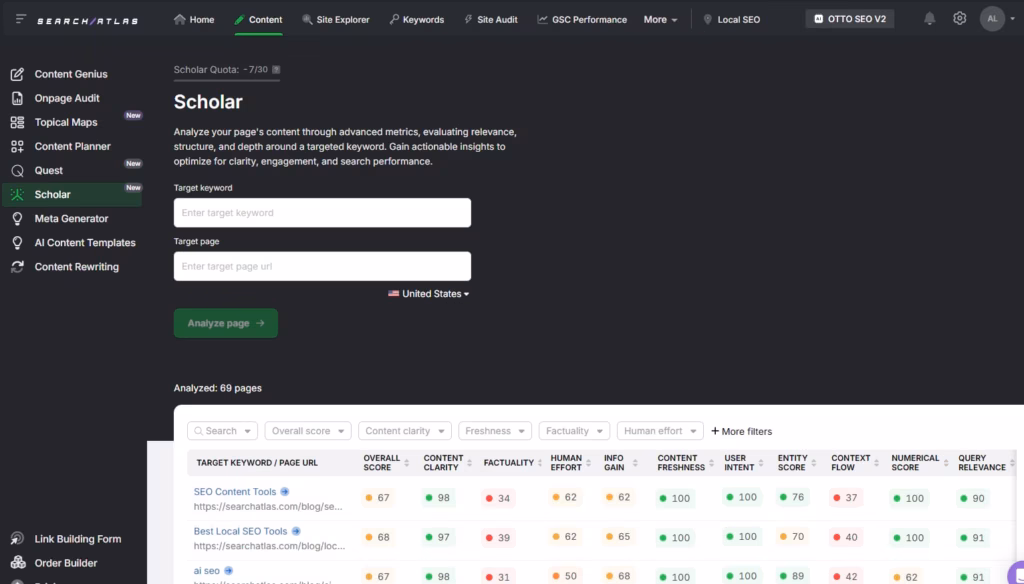Open link icon next to SEO Content Tools
Viewport: 1024px width, 584px height.
285,492
